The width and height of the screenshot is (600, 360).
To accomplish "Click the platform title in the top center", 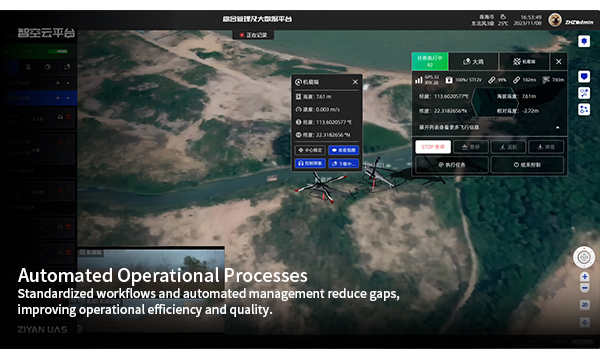I will [257, 19].
